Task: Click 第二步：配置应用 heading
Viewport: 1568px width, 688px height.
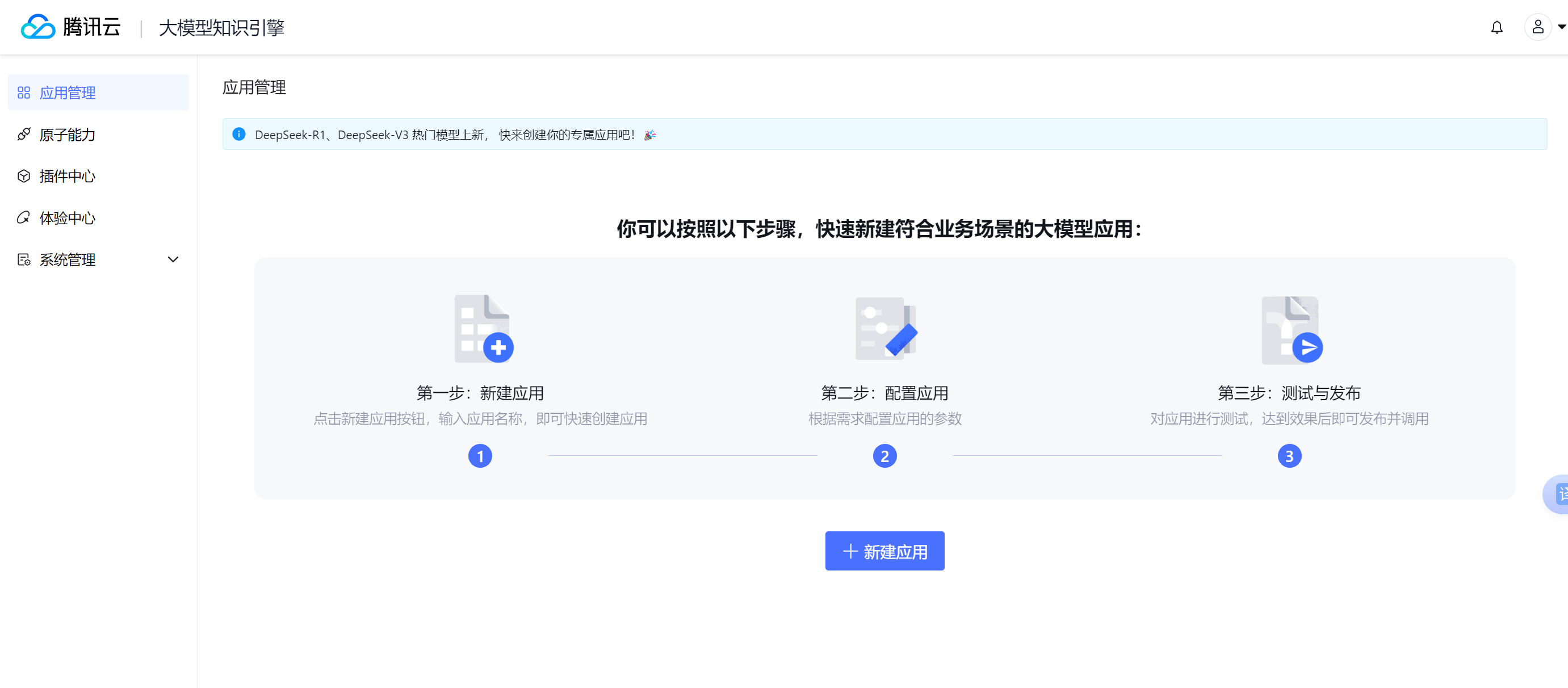Action: tap(885, 393)
